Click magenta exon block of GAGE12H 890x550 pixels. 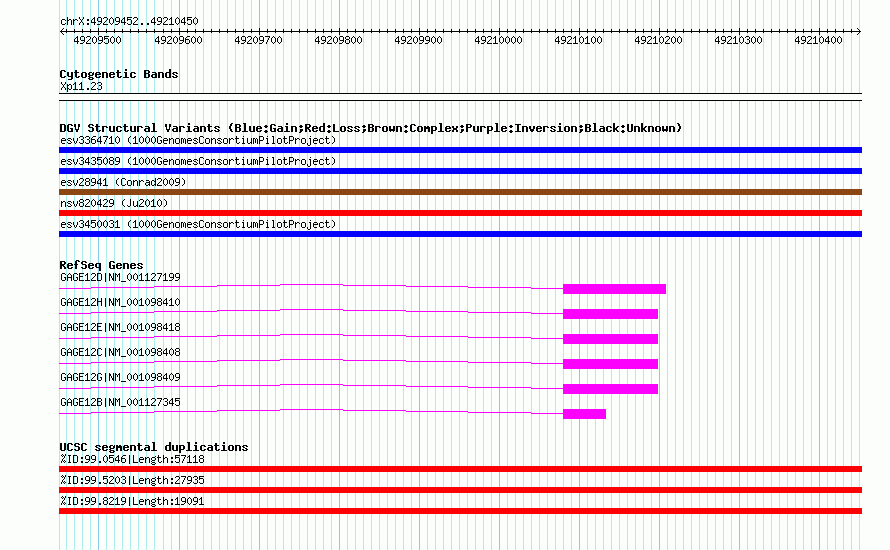pos(610,314)
